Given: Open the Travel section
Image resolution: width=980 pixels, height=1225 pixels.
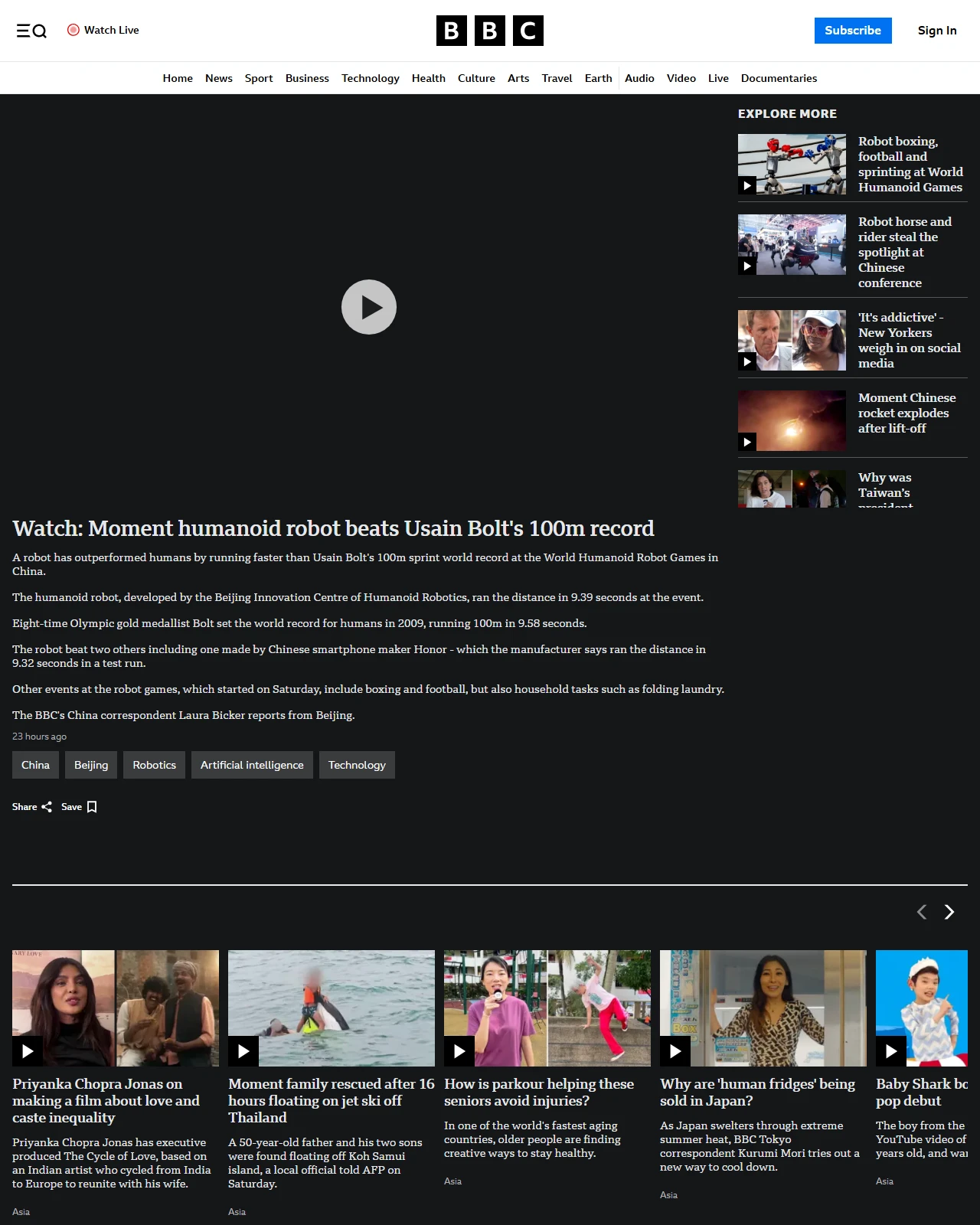Looking at the screenshot, I should (557, 78).
